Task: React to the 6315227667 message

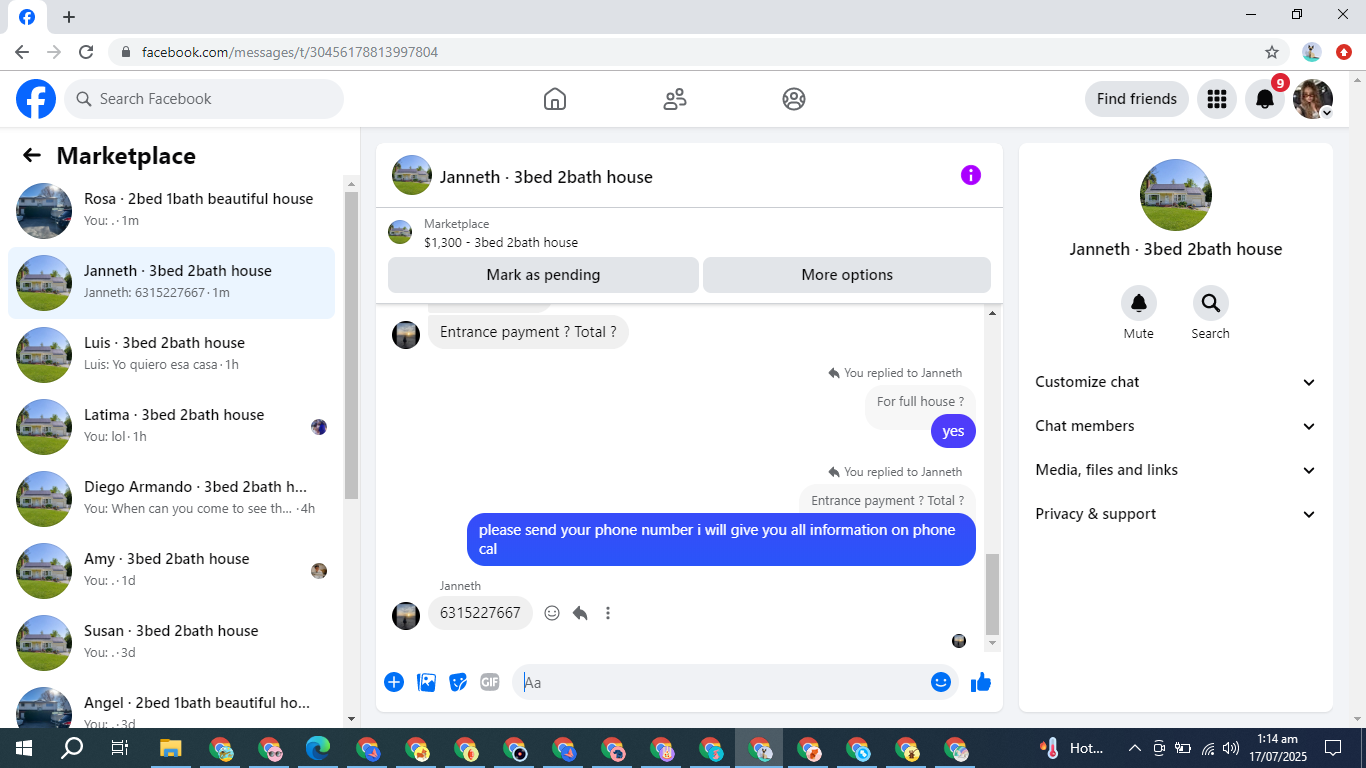Action: point(552,613)
